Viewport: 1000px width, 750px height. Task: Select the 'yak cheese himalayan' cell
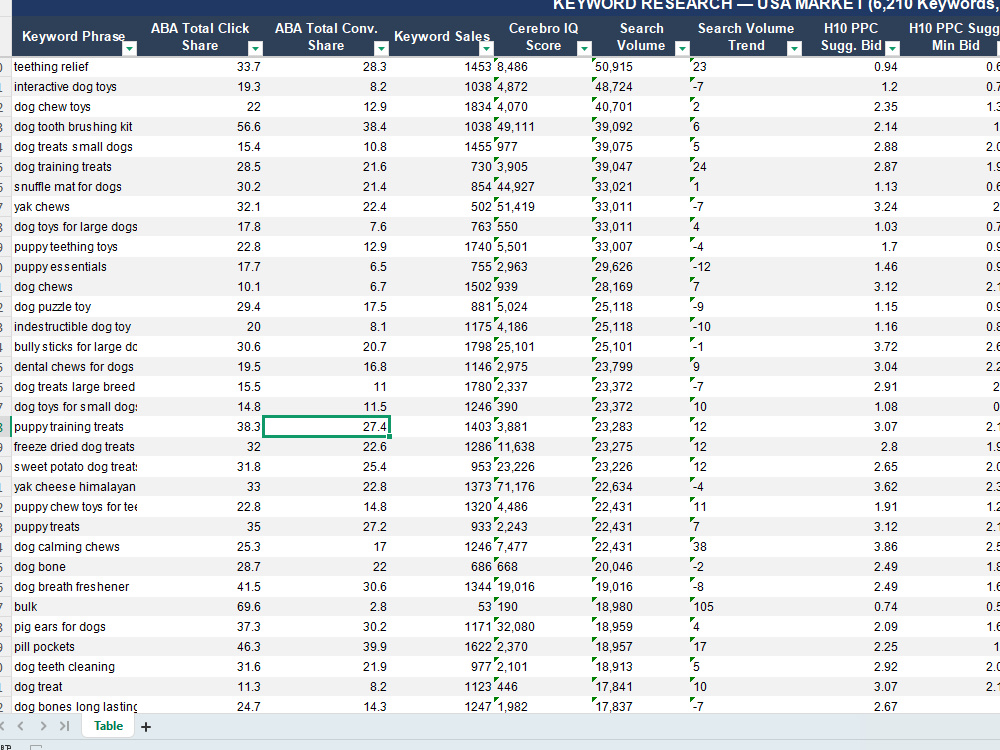(74, 487)
